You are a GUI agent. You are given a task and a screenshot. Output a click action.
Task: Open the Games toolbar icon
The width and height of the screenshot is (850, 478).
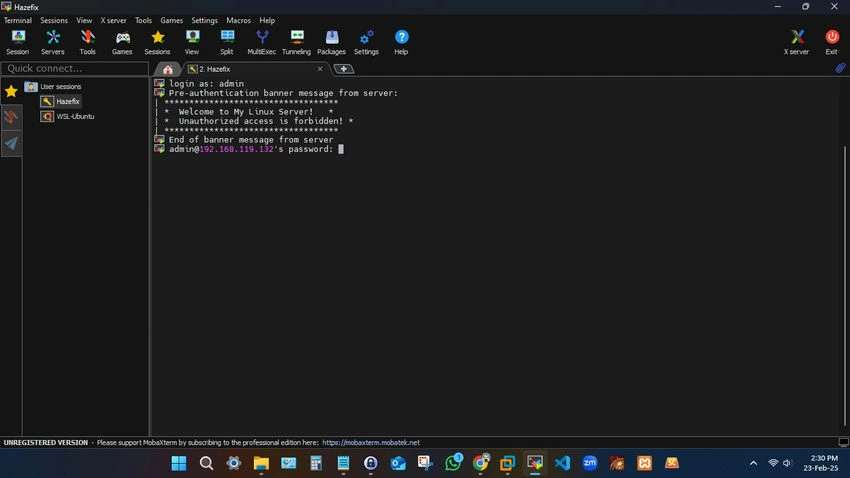[122, 42]
